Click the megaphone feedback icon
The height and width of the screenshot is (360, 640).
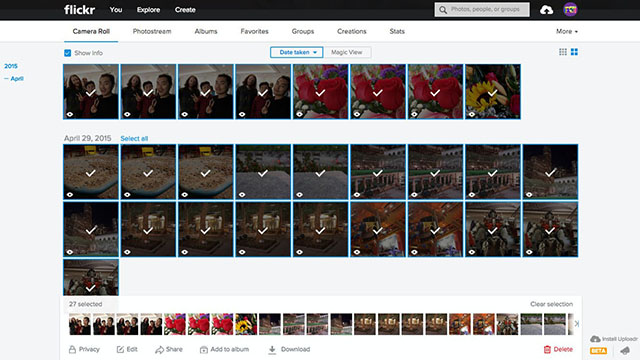625,351
